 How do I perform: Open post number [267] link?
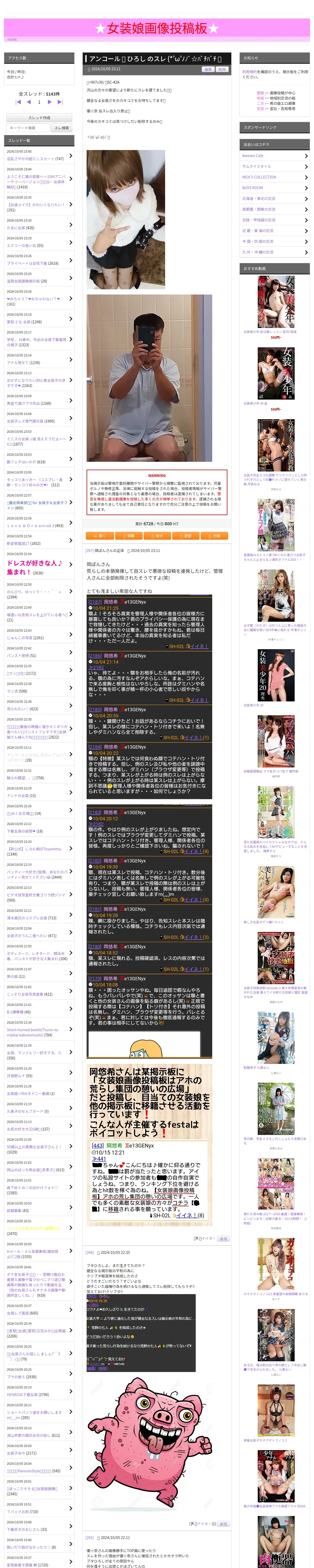90,550
